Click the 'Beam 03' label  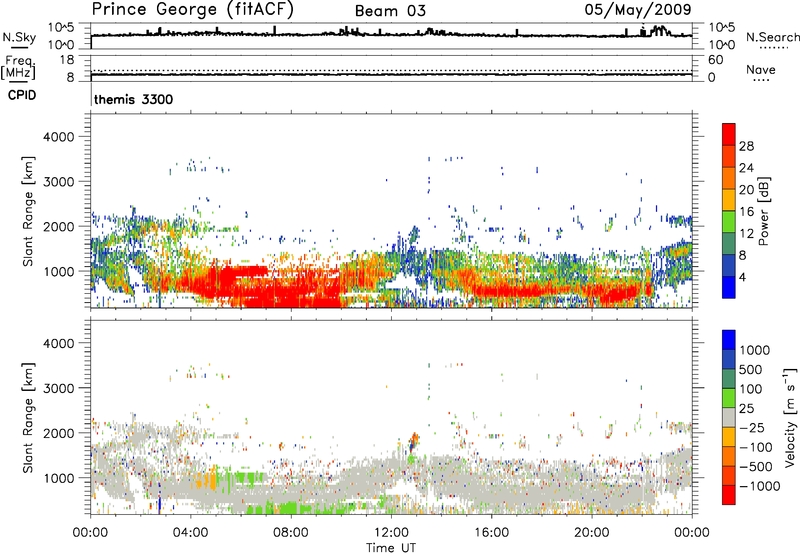point(390,11)
